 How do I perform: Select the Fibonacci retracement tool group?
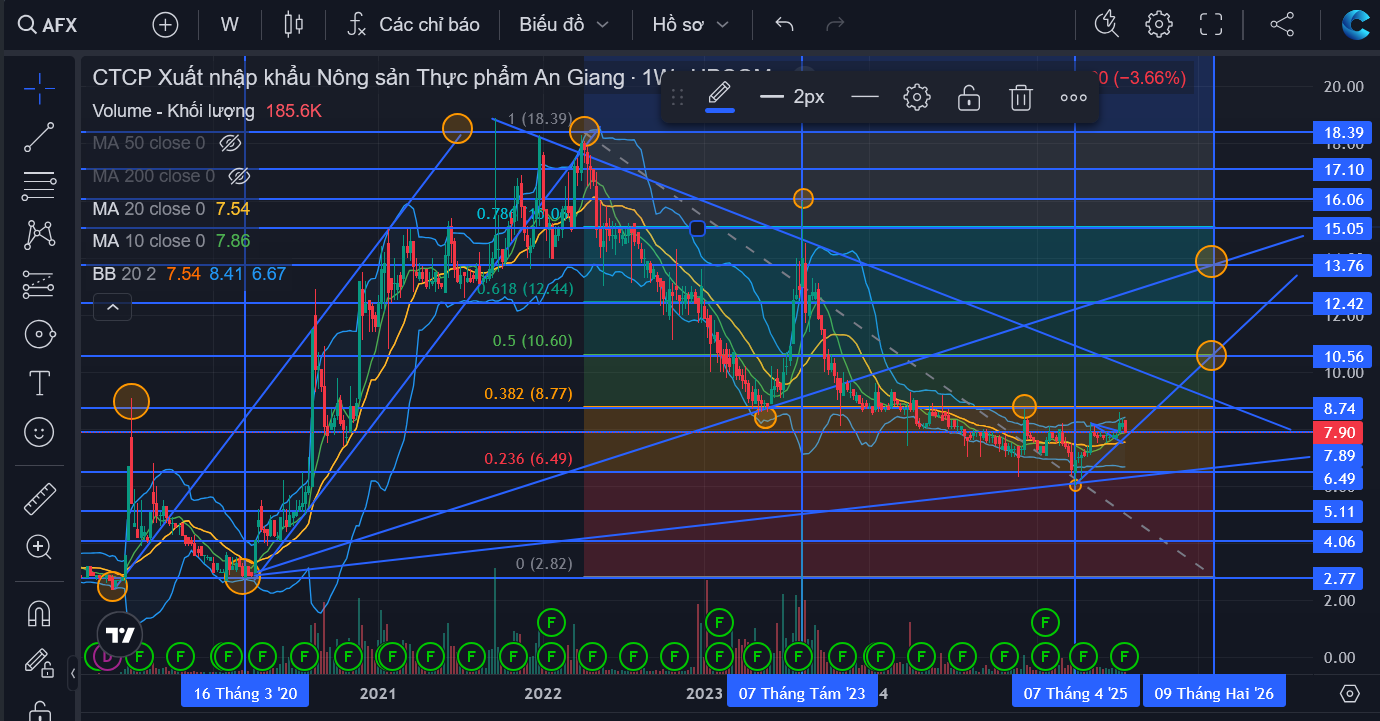[x=39, y=185]
